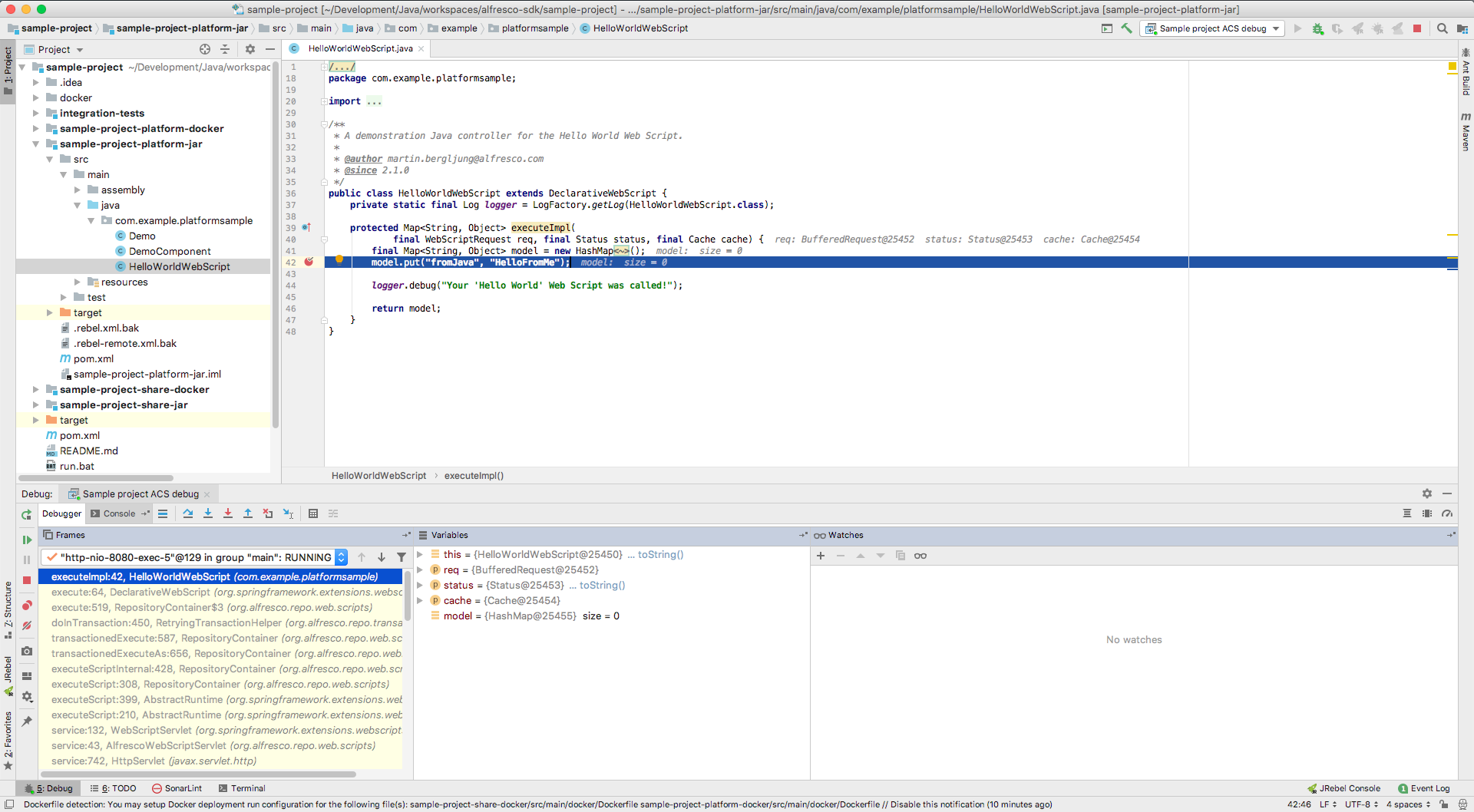Click the Search Everywhere magnifier icon
1474x812 pixels.
pos(1443,28)
